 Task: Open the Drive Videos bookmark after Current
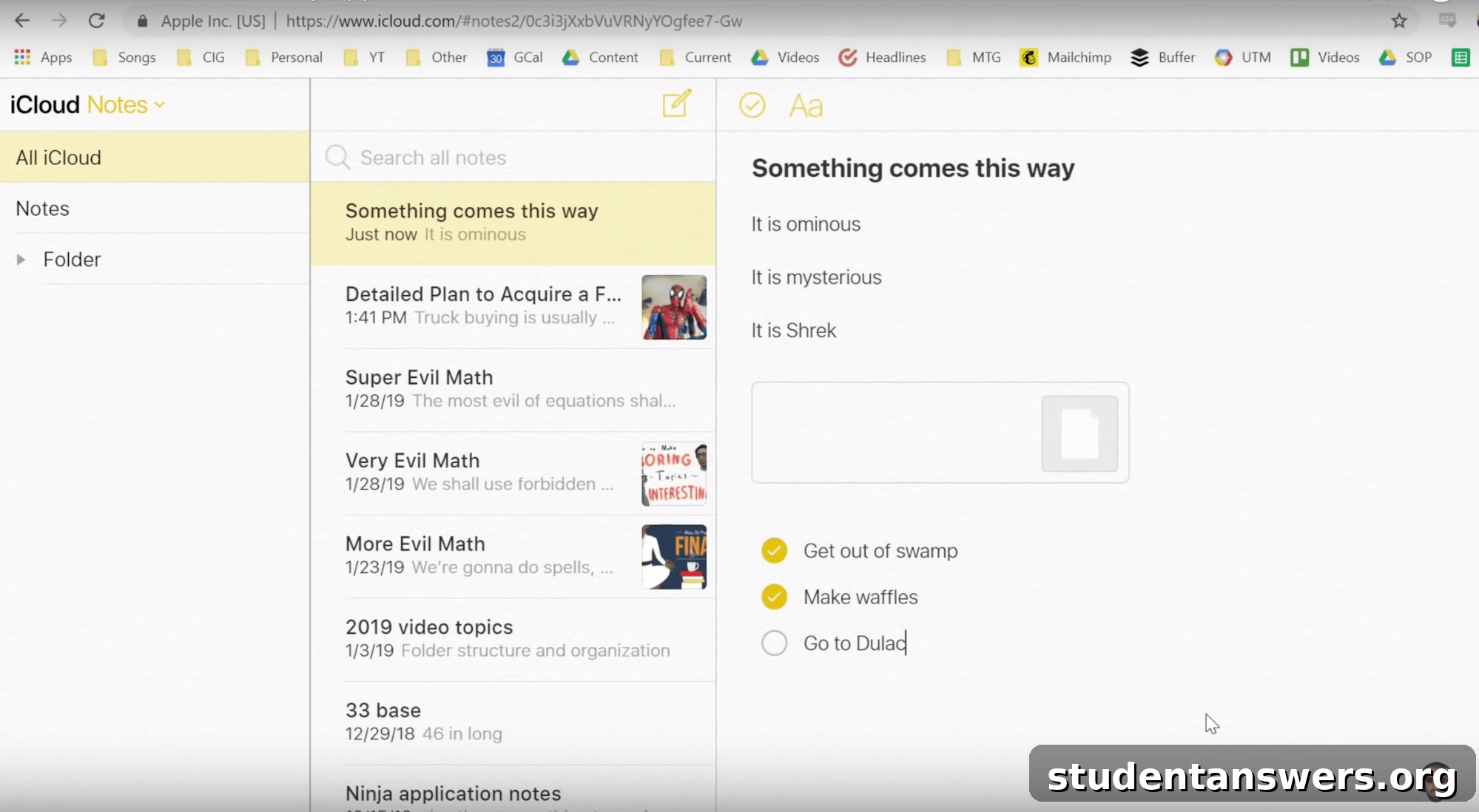(785, 57)
